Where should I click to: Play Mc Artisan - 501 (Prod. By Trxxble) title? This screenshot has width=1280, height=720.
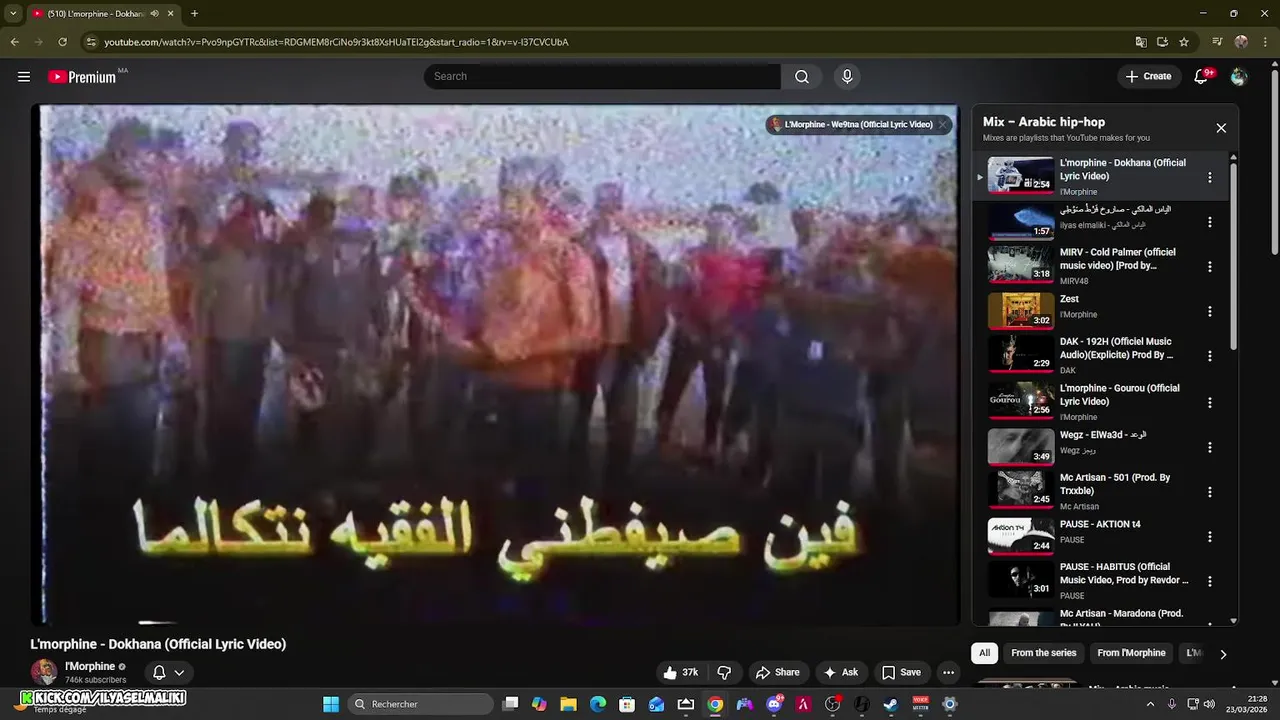tap(1115, 484)
